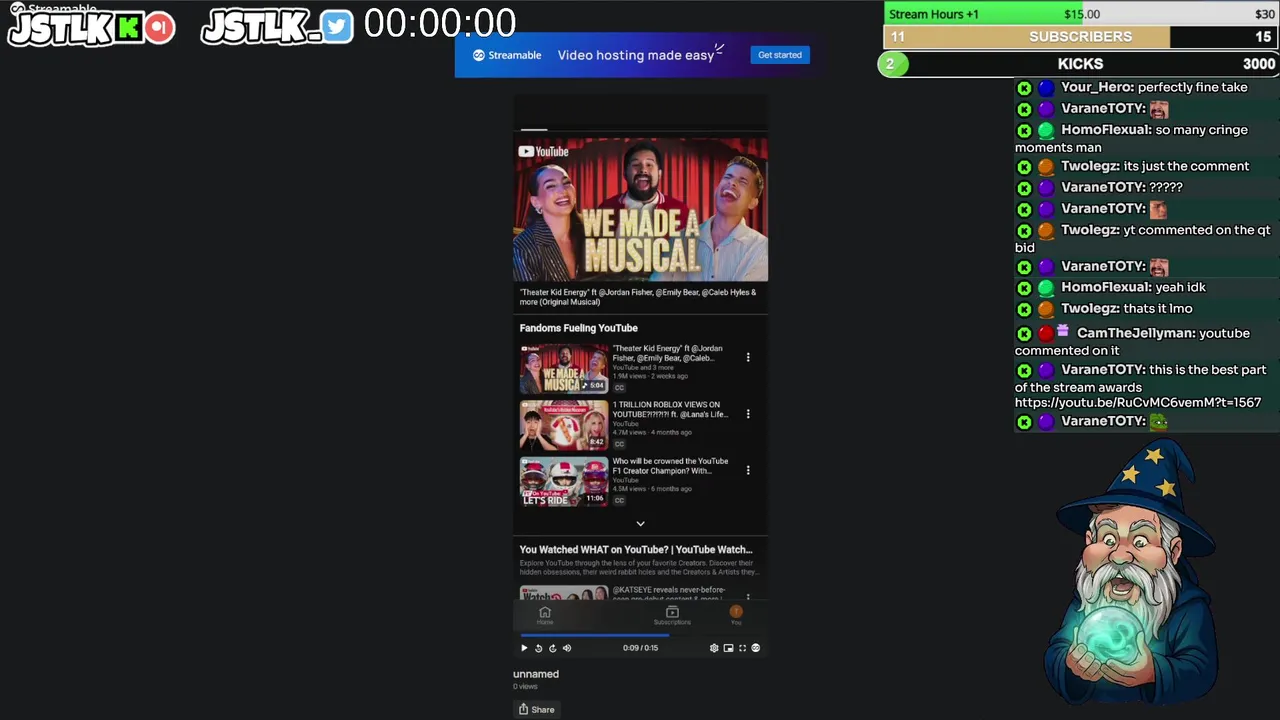Viewport: 1280px width, 720px height.
Task: Open the youtu.be link in VaraneTOTY's message
Action: pyautogui.click(x=1138, y=402)
